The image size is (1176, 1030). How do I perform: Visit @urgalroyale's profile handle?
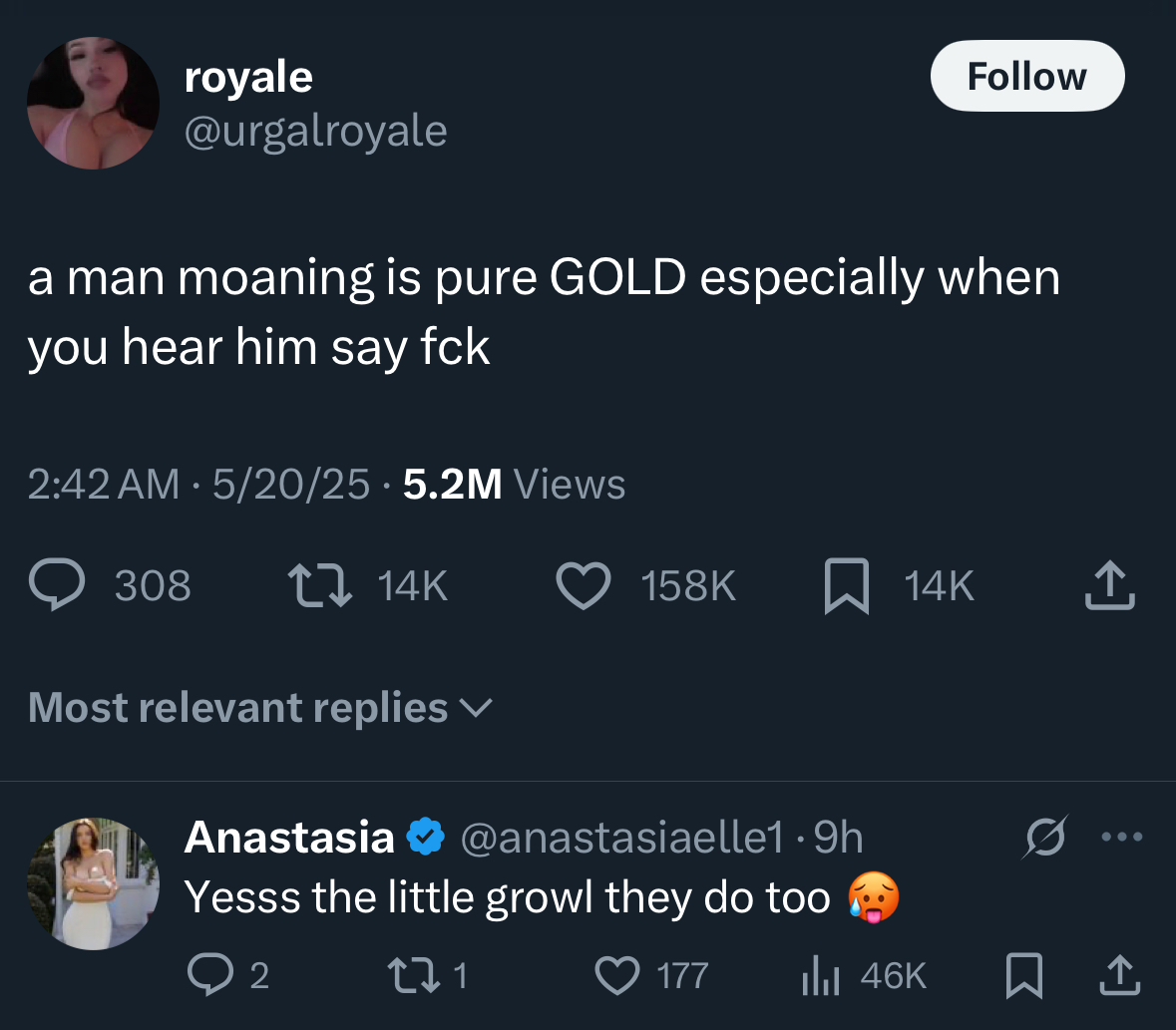(315, 131)
